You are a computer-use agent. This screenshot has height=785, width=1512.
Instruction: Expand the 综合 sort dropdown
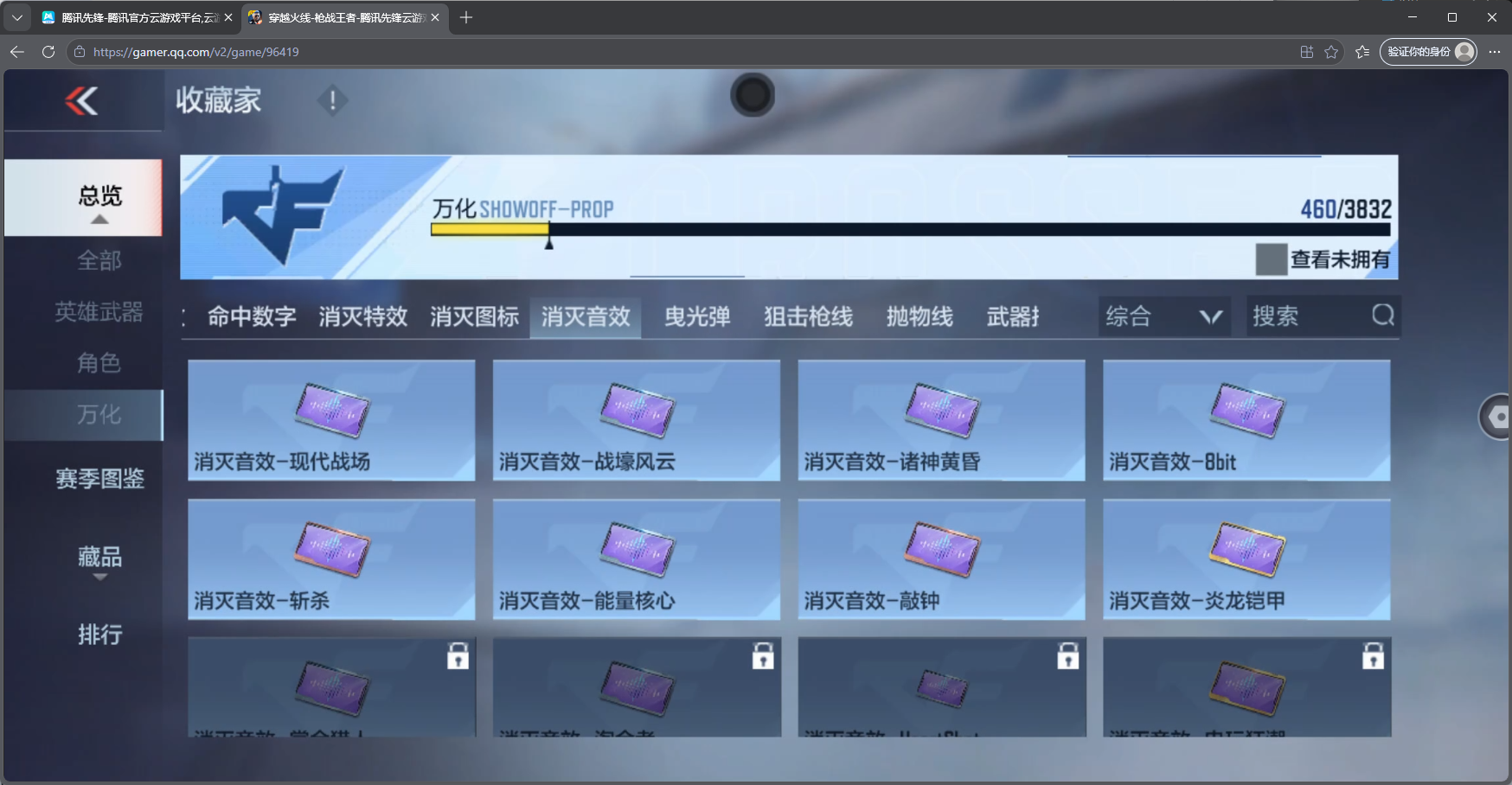[x=1164, y=316]
